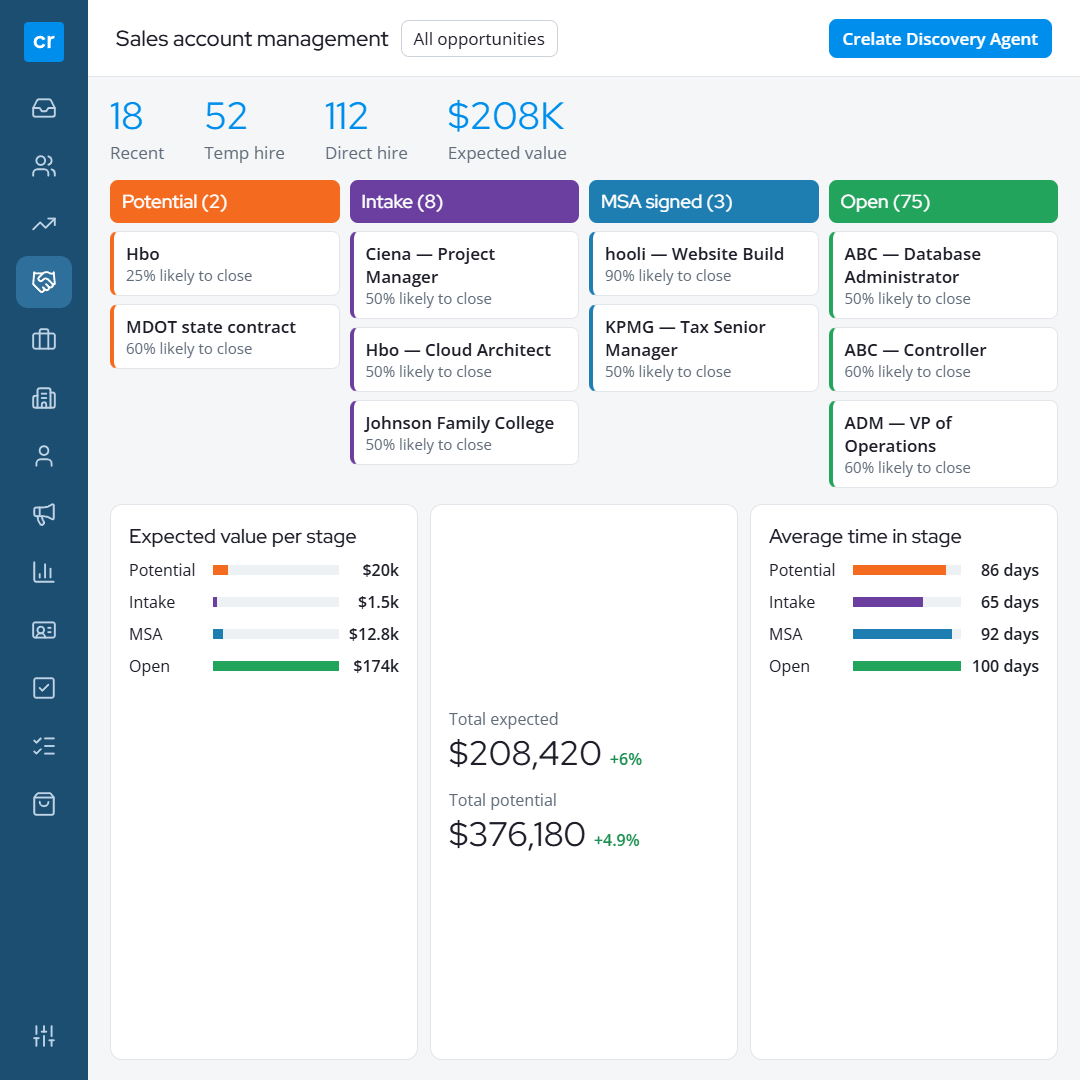Open the single-person sidebar icon
Viewport: 1080px width, 1080px height.
click(x=43, y=456)
